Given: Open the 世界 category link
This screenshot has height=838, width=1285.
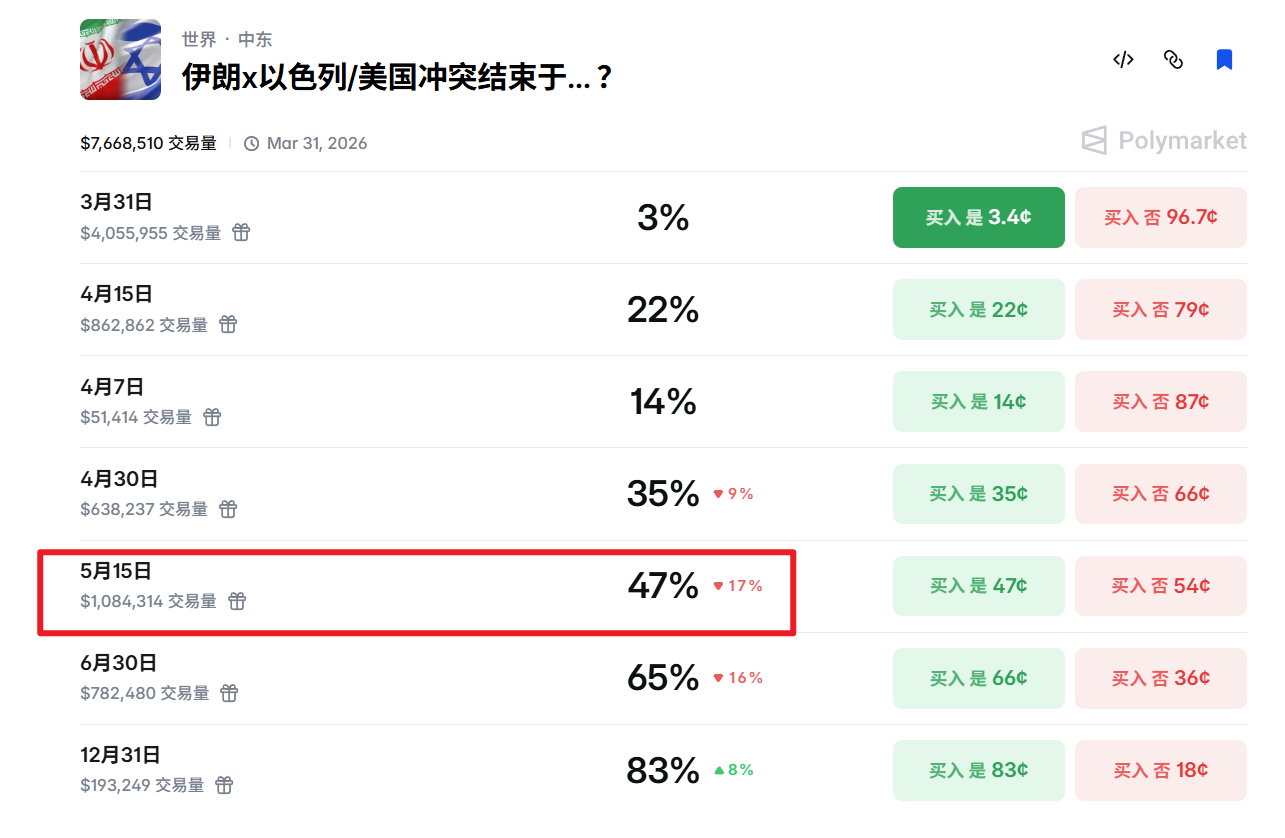Looking at the screenshot, I should (199, 40).
